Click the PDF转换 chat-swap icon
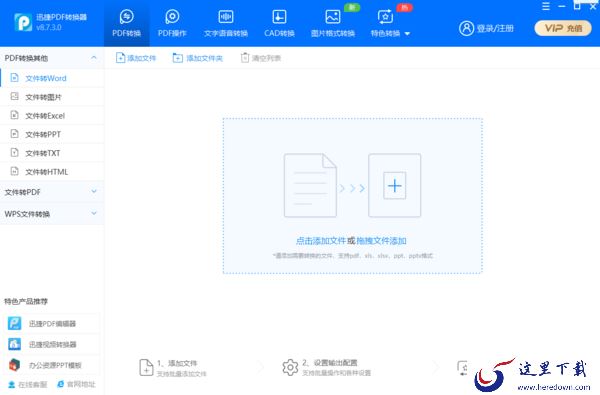Viewport: 600px width, 395px height. tap(127, 17)
